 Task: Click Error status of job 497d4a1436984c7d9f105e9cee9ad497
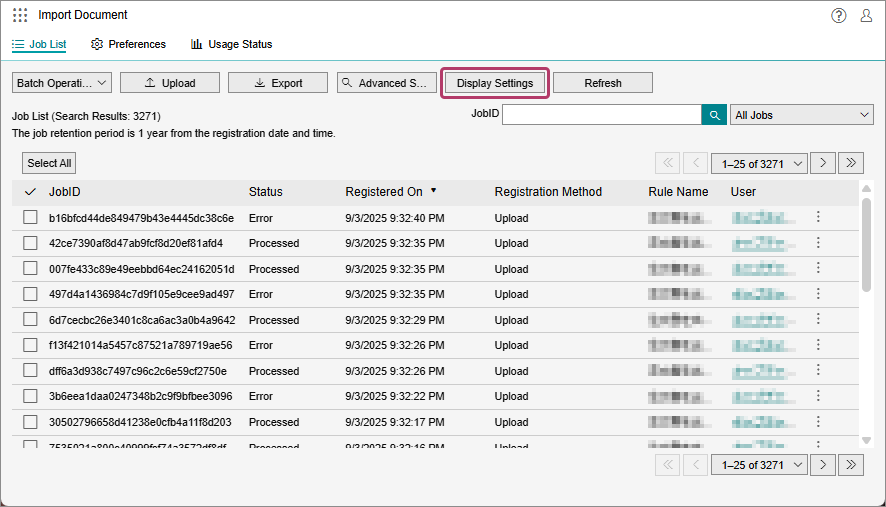260,294
